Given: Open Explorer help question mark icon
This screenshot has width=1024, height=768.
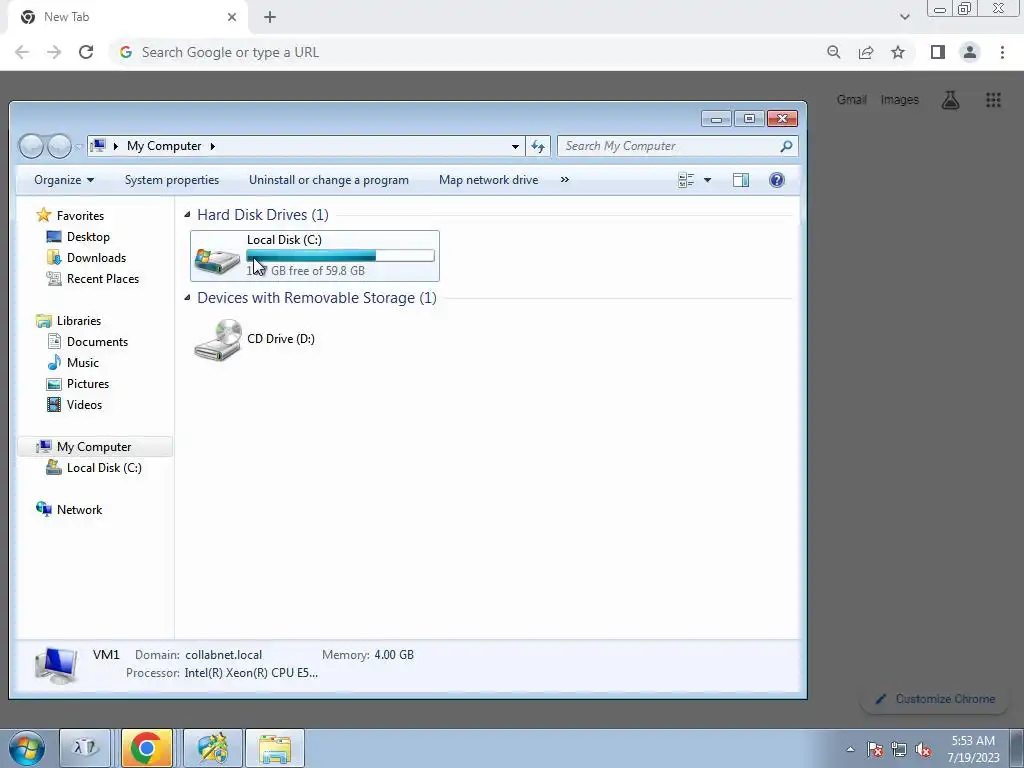Looking at the screenshot, I should (776, 180).
